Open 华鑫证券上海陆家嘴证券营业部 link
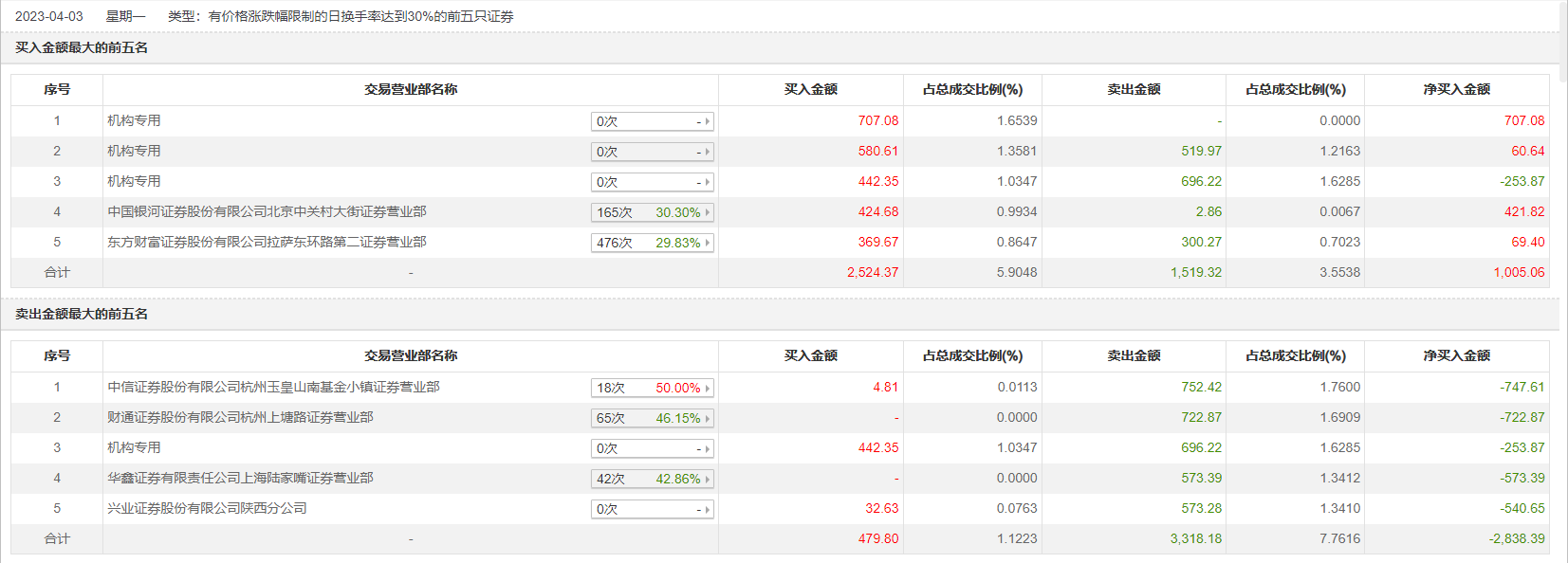1568x563 pixels. click(x=240, y=478)
